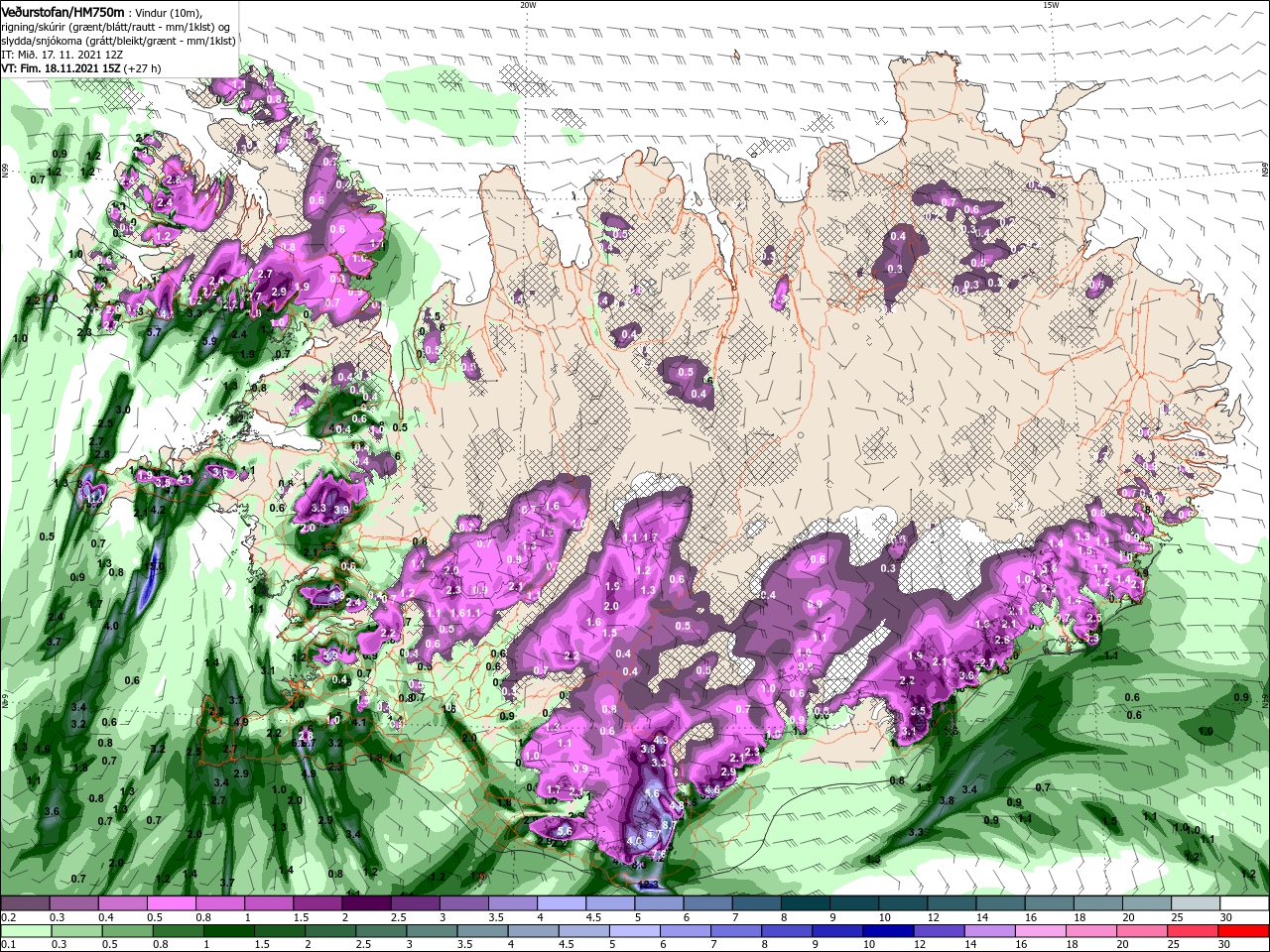Click the 10 label in the snow legend row
This screenshot has width=1270, height=952.
[x=884, y=917]
